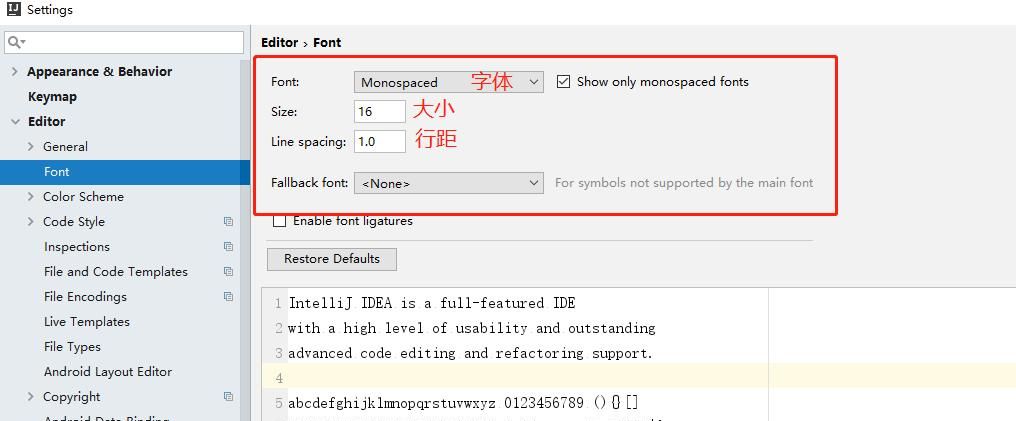The height and width of the screenshot is (421, 1016).
Task: Click the project-level icon beside Copyright
Action: pyautogui.click(x=228, y=396)
